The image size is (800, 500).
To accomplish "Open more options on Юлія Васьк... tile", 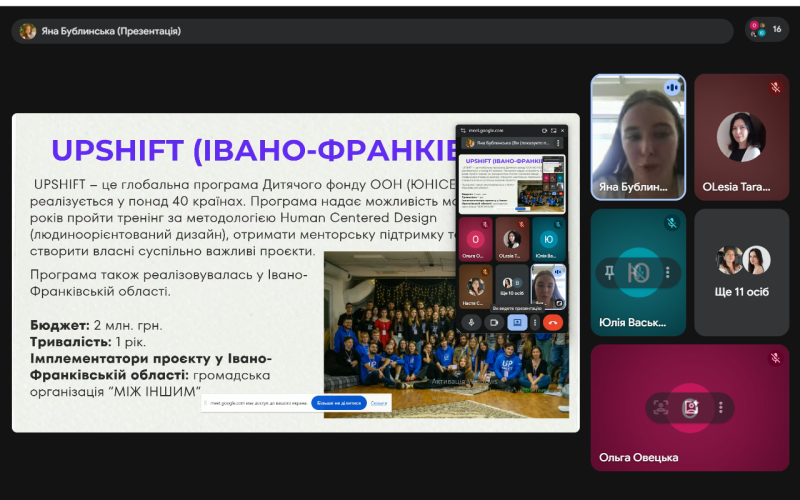I will tap(667, 272).
